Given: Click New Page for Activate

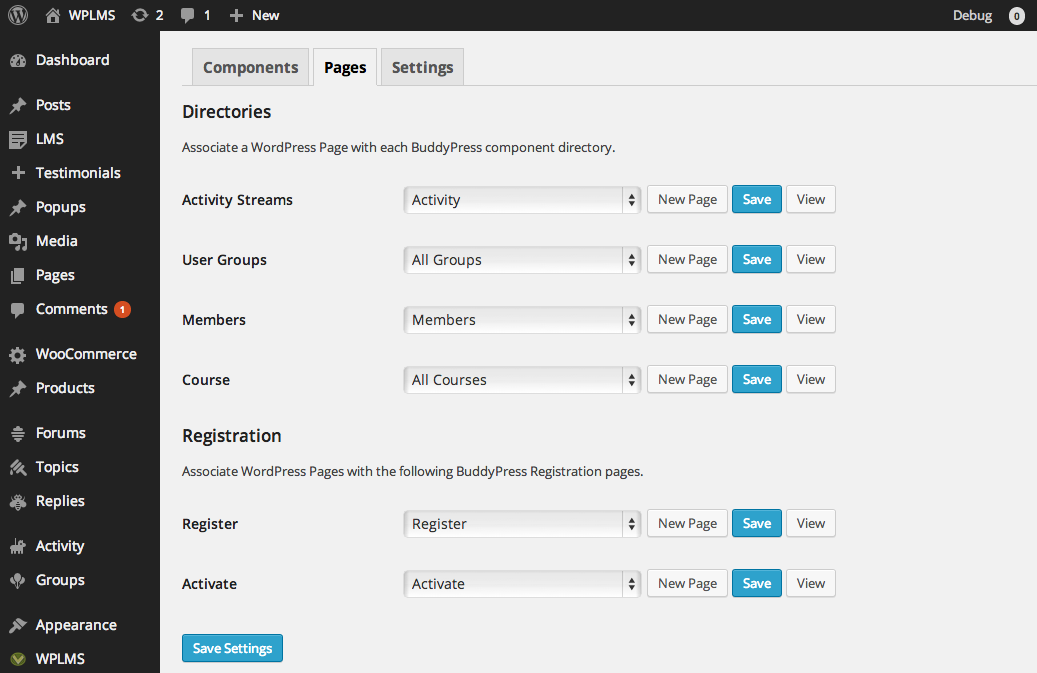Looking at the screenshot, I should coord(687,583).
